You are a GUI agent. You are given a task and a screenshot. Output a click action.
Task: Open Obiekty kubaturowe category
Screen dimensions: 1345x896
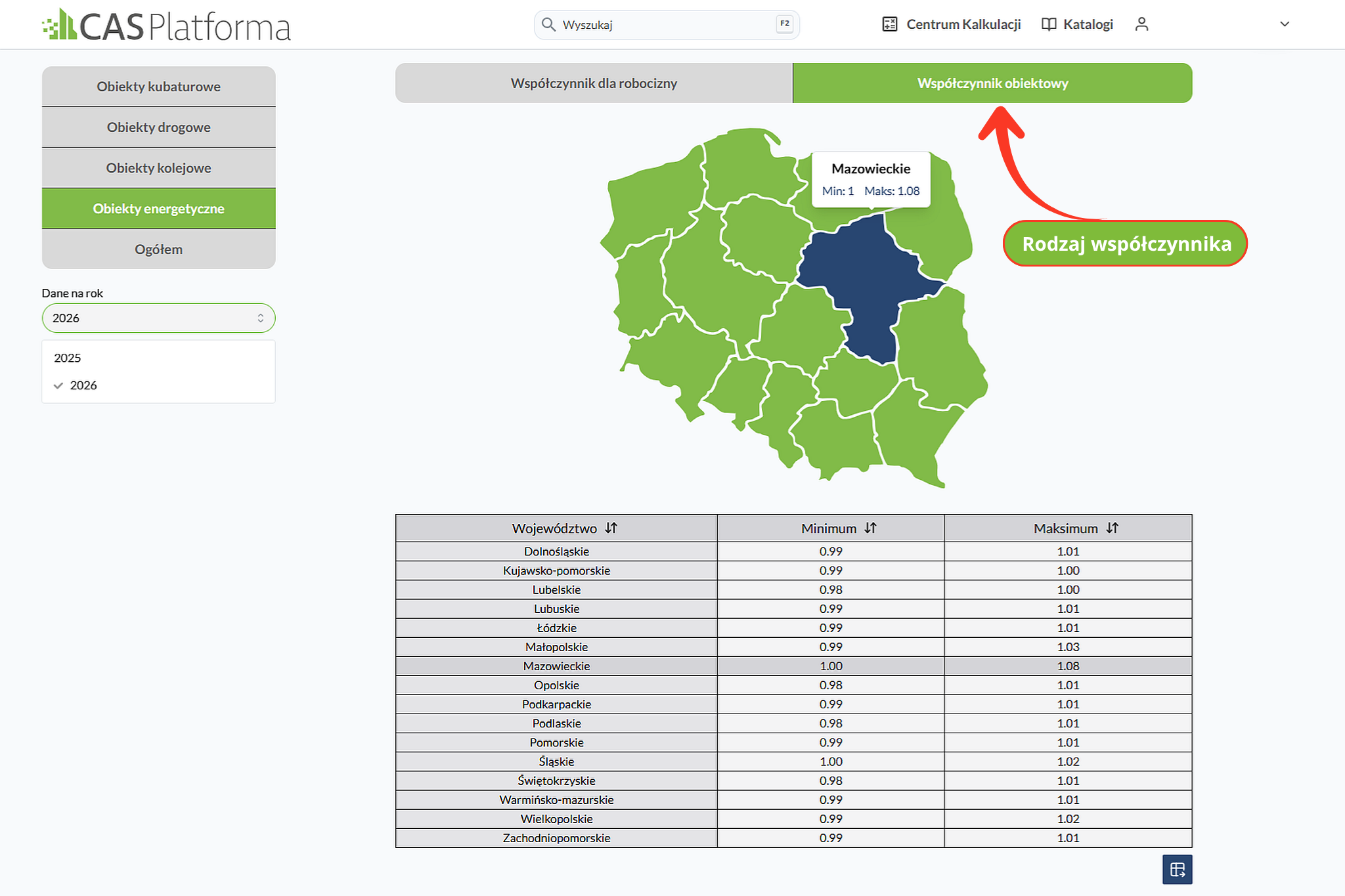click(x=158, y=87)
